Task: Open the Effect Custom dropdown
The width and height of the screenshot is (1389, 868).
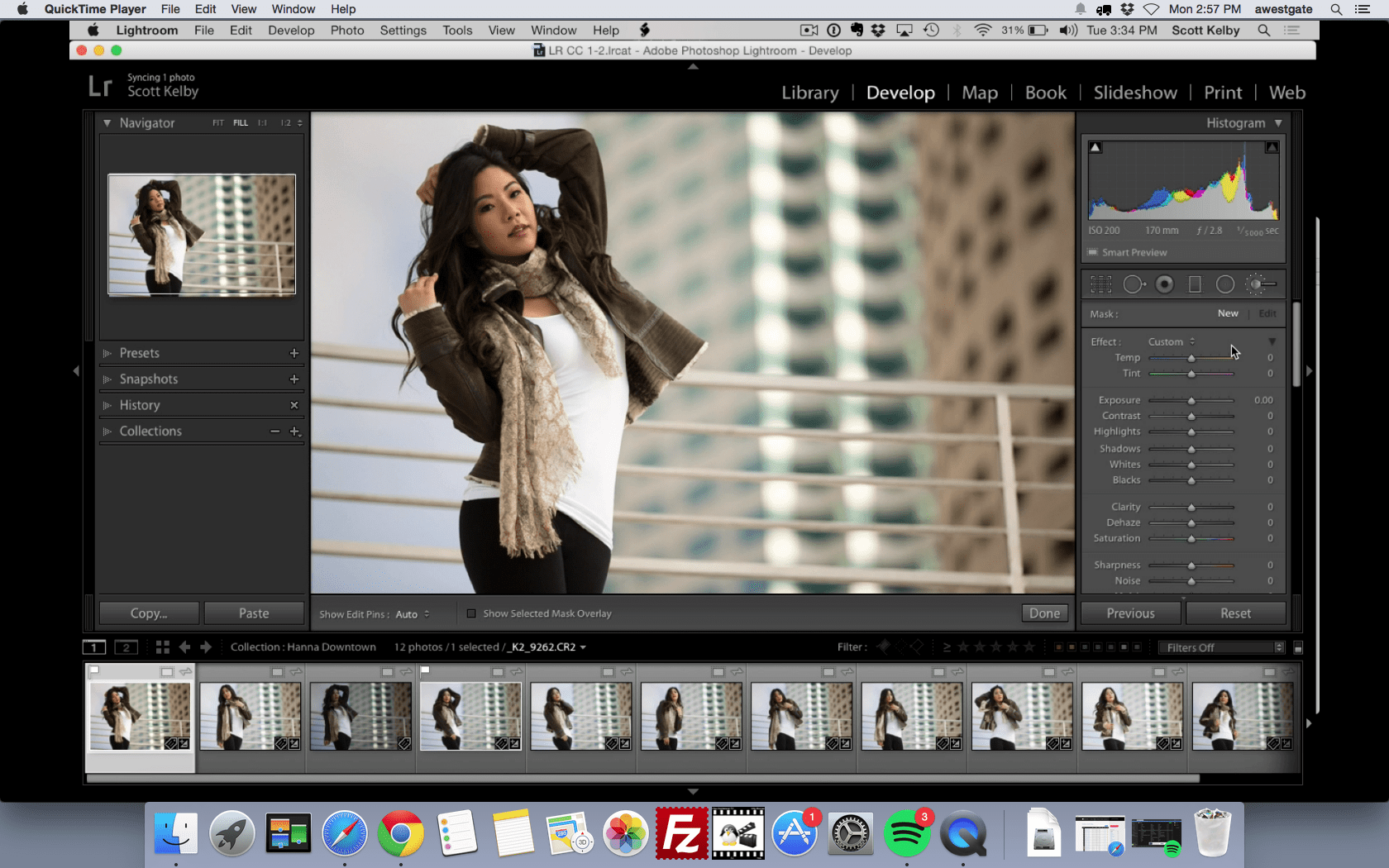Action: click(x=1169, y=341)
